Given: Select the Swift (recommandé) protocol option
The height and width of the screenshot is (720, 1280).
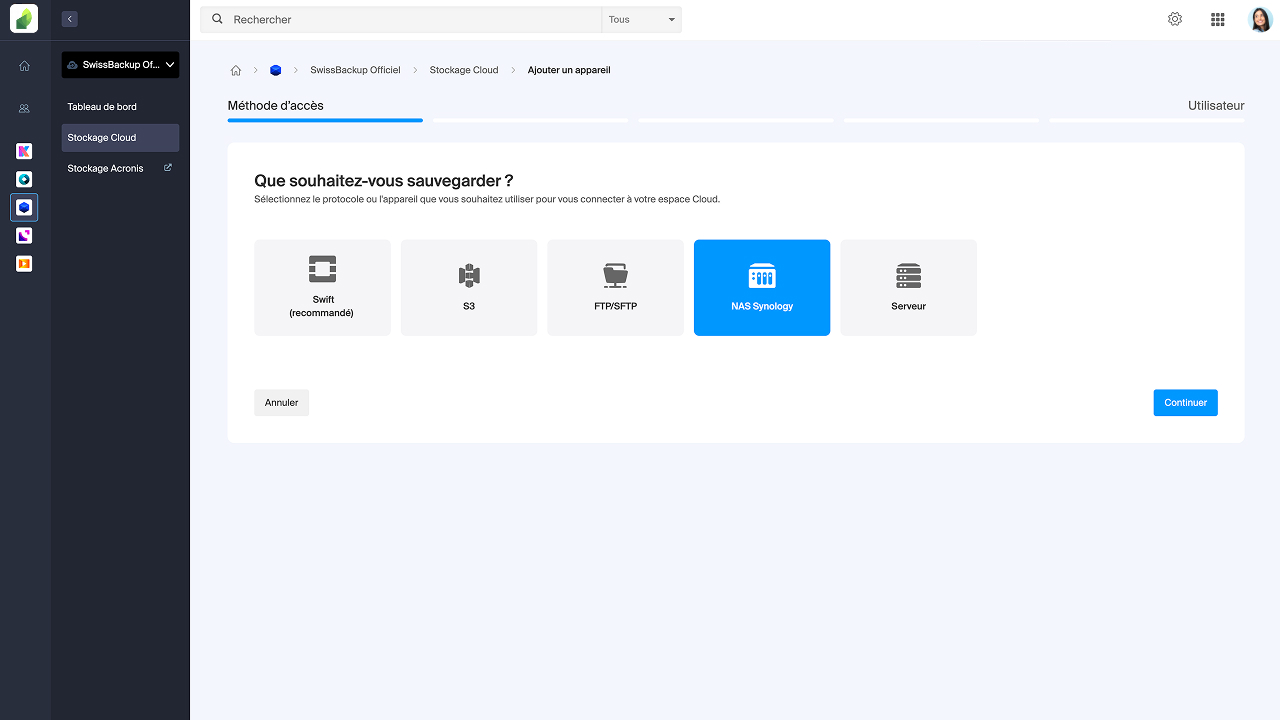Looking at the screenshot, I should (322, 287).
